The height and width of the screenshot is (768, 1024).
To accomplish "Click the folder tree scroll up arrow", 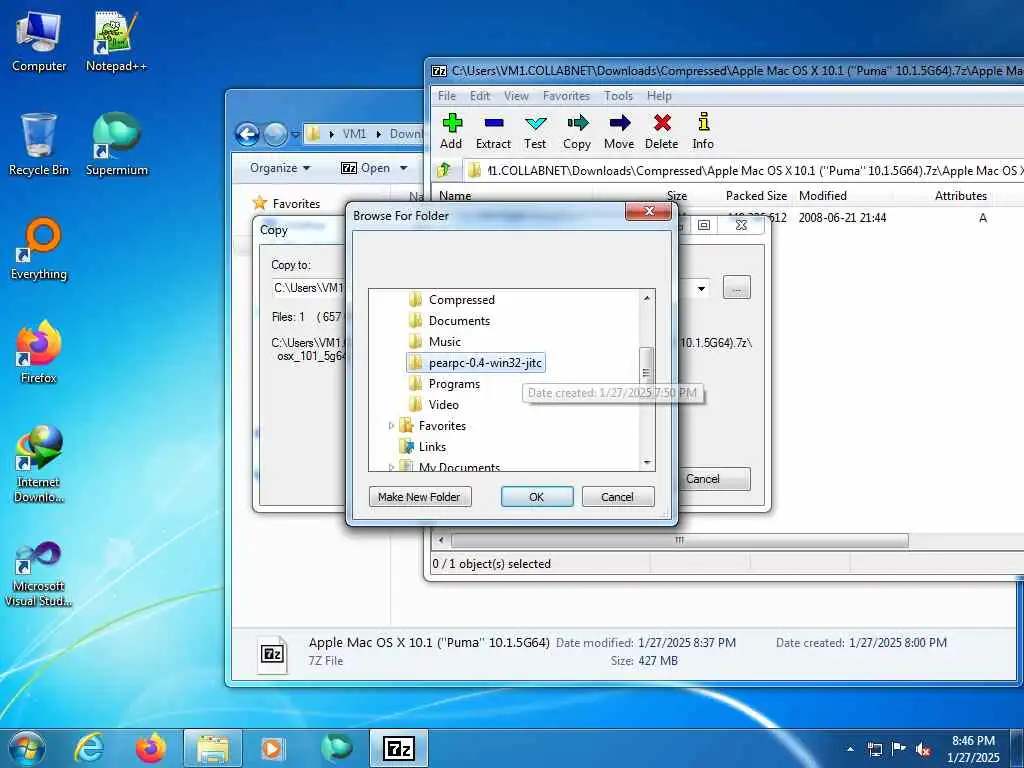I will [647, 298].
